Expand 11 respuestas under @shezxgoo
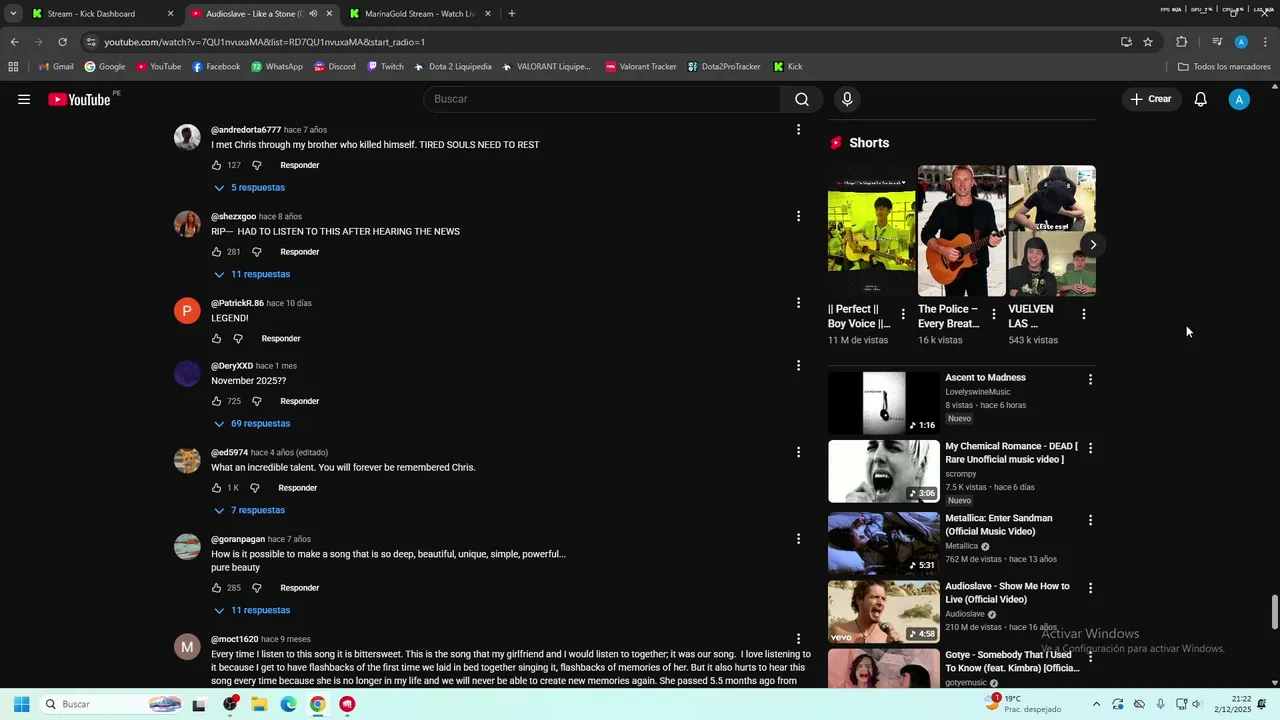The height and width of the screenshot is (720, 1280). click(252, 274)
